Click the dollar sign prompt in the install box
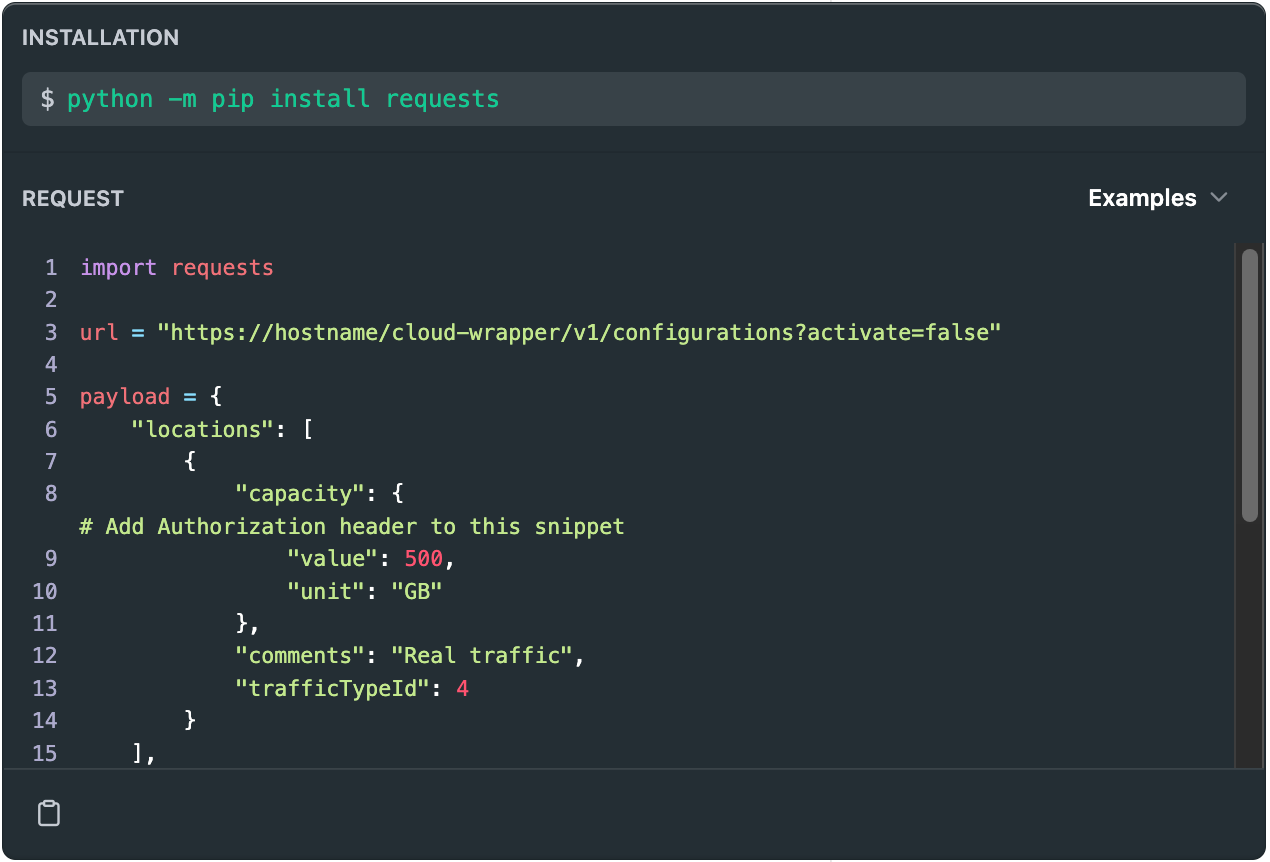 [x=47, y=99]
